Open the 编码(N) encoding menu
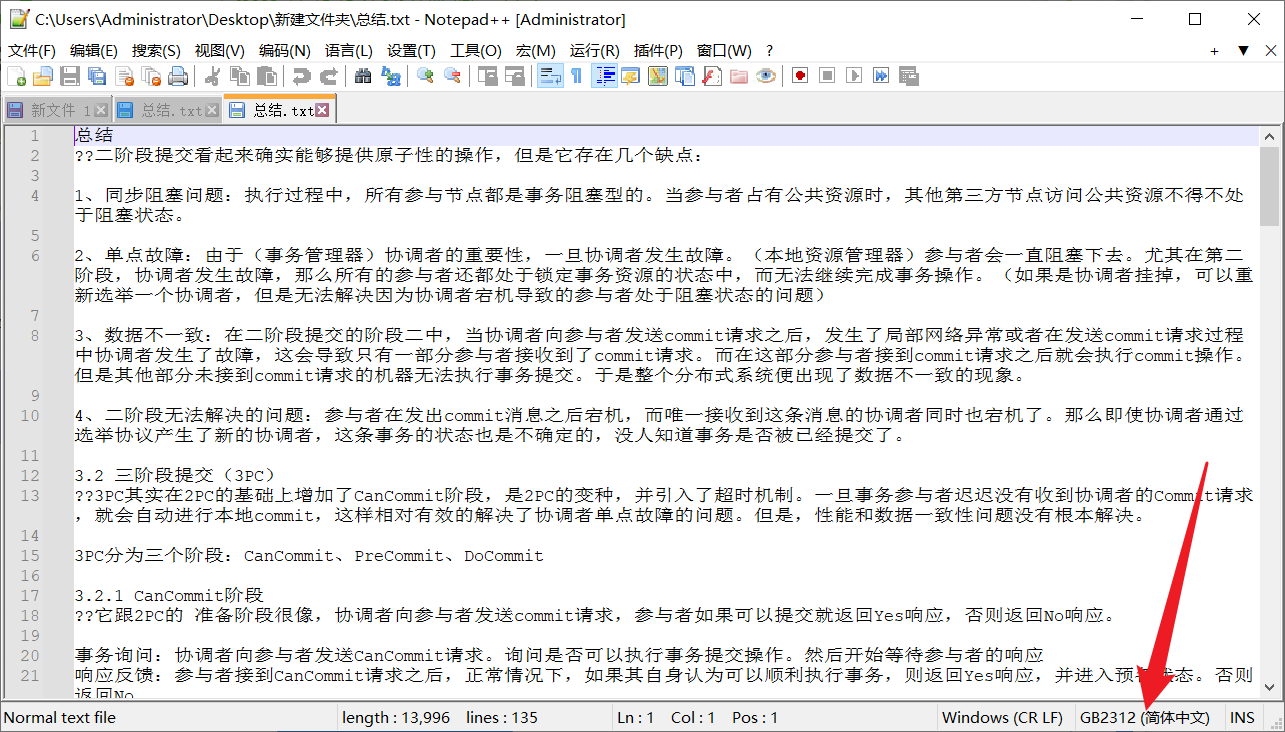This screenshot has height=732, width=1285. 285,50
